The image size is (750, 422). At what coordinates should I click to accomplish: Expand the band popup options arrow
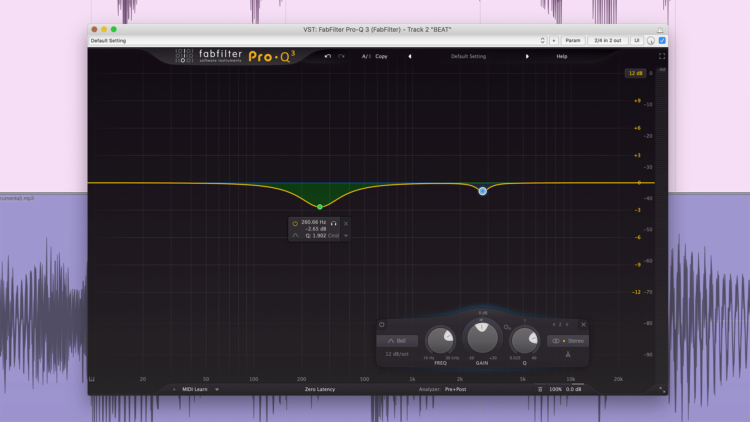(x=346, y=236)
